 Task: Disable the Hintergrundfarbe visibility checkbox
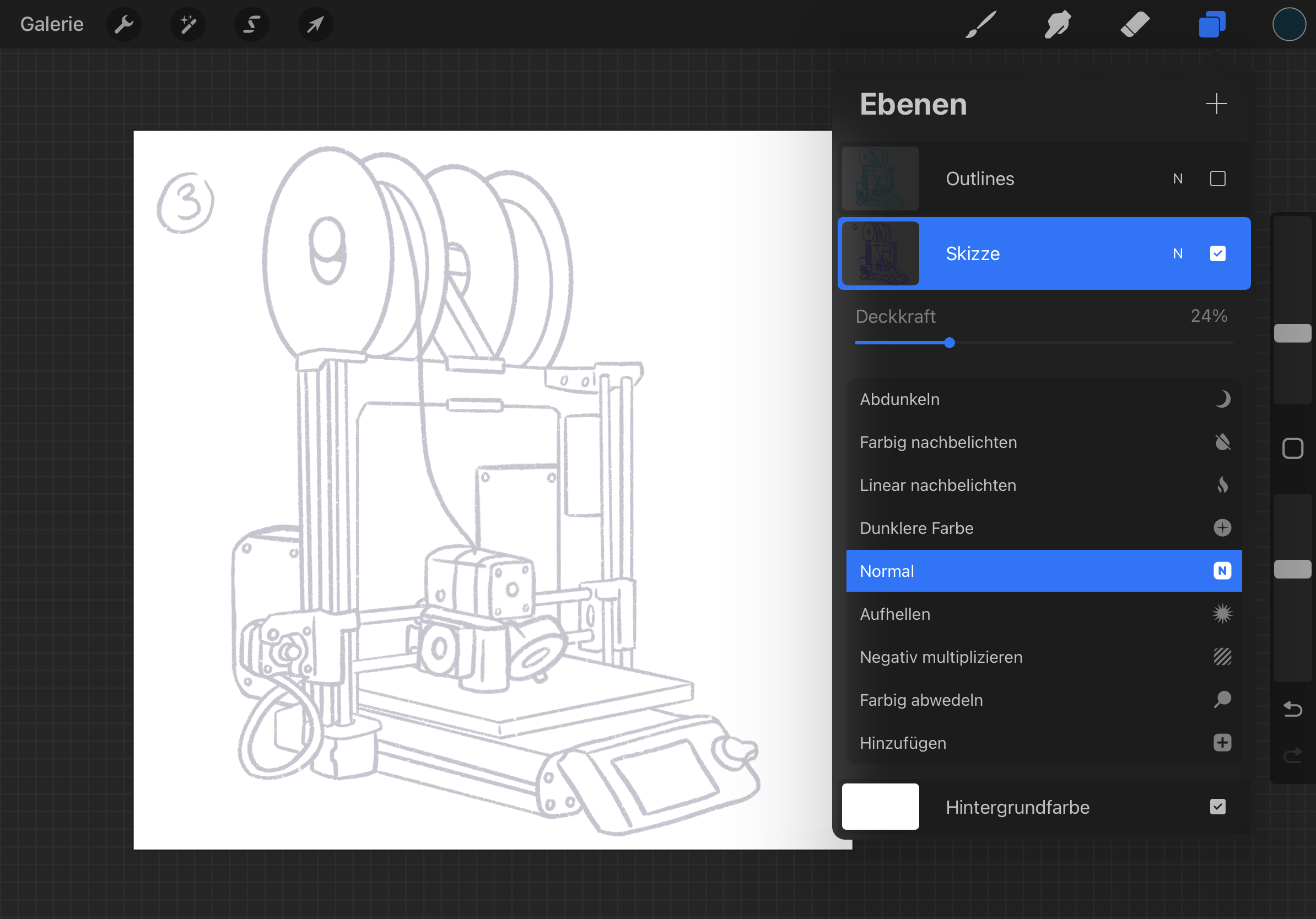[1217, 807]
